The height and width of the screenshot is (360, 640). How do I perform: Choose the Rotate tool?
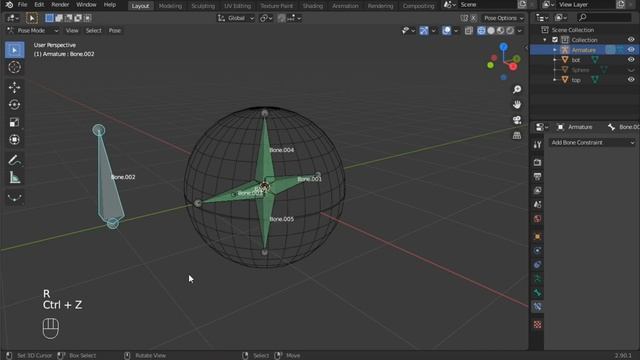15,105
